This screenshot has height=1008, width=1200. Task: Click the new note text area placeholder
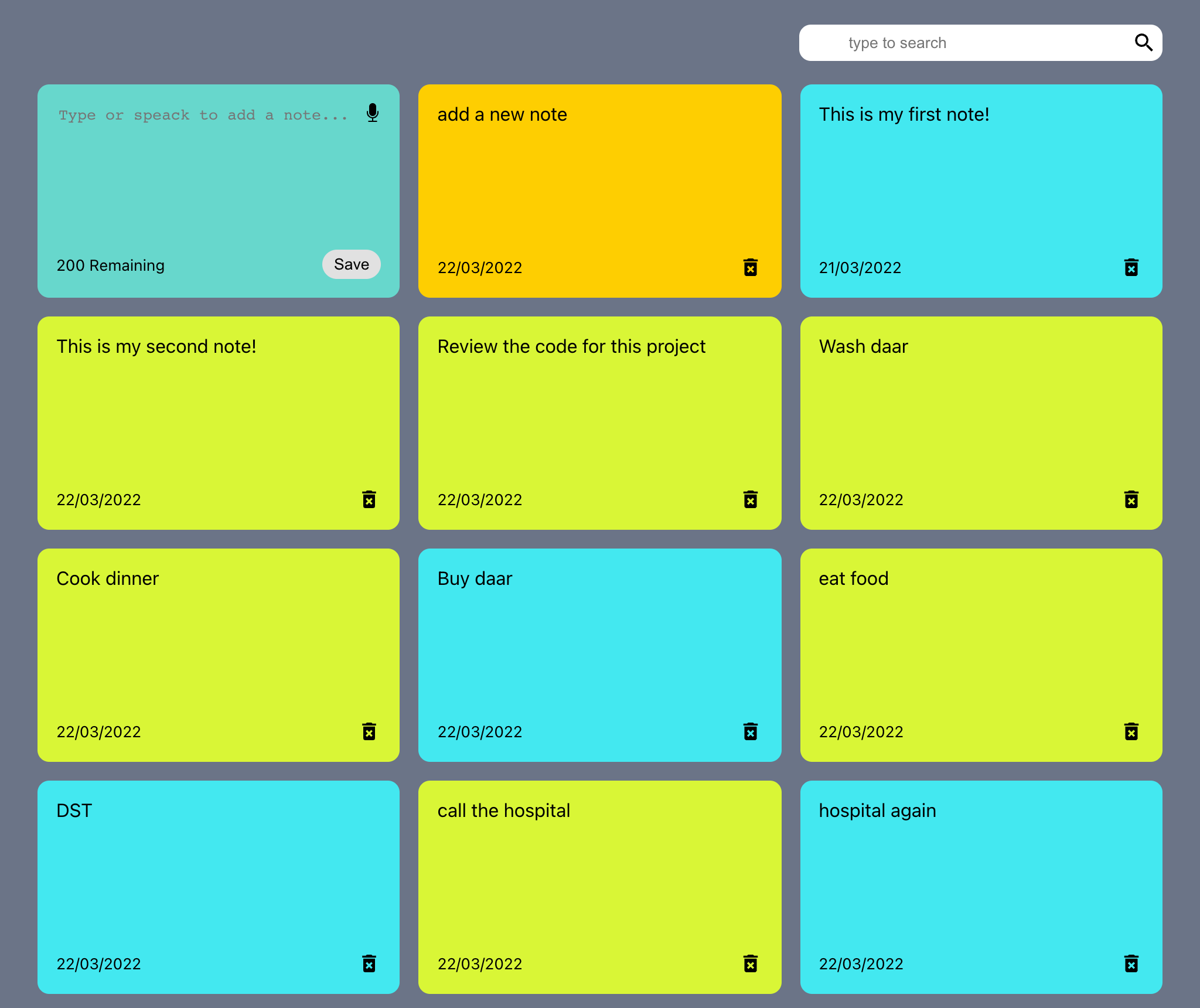coord(203,115)
